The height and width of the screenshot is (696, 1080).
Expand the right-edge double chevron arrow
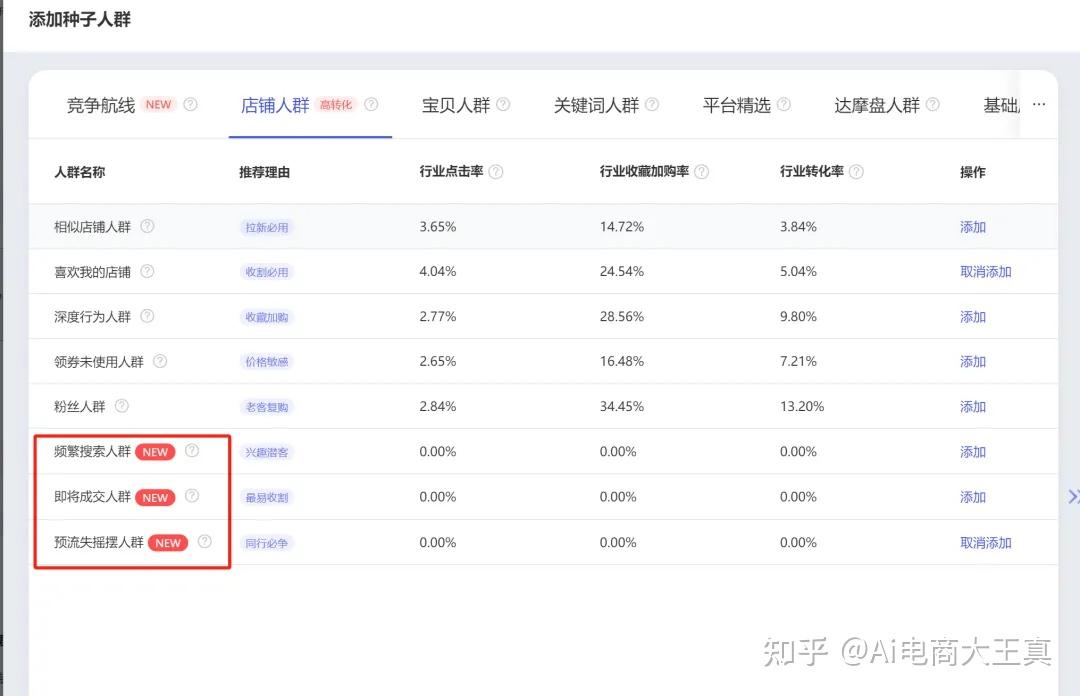tap(1073, 496)
